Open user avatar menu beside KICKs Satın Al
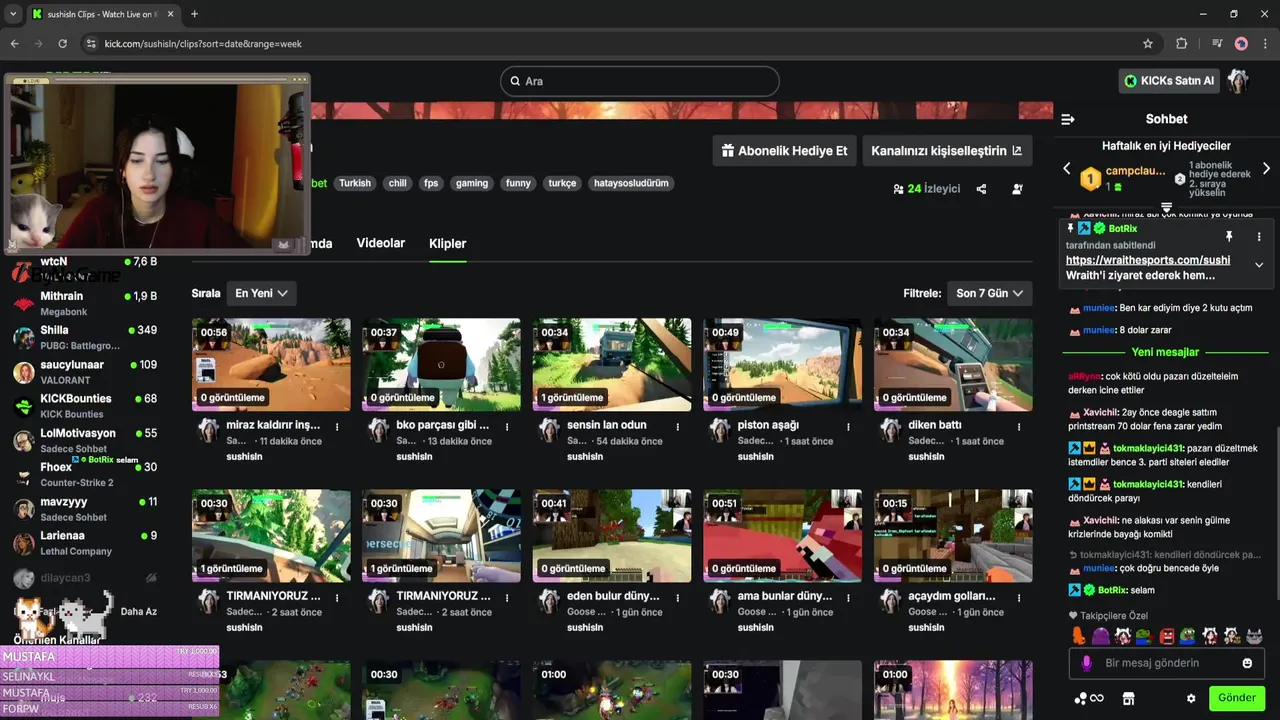This screenshot has height=720, width=1280. pos(1238,81)
